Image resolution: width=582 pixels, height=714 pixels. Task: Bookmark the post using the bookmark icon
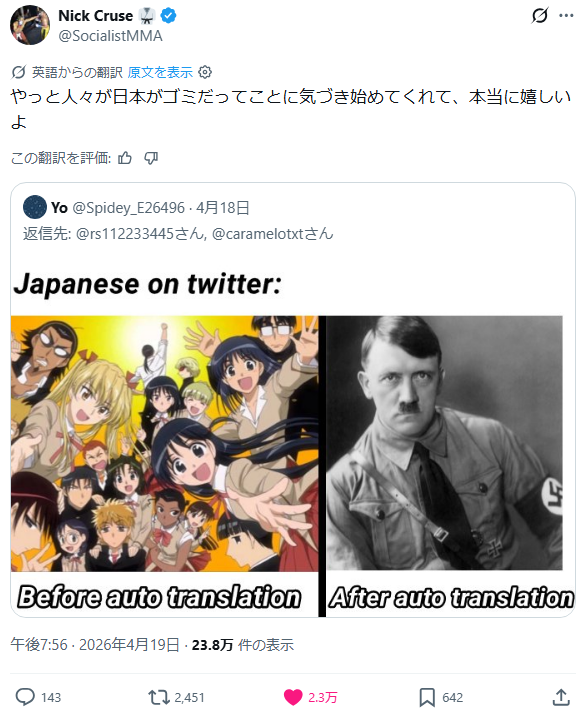click(427, 697)
